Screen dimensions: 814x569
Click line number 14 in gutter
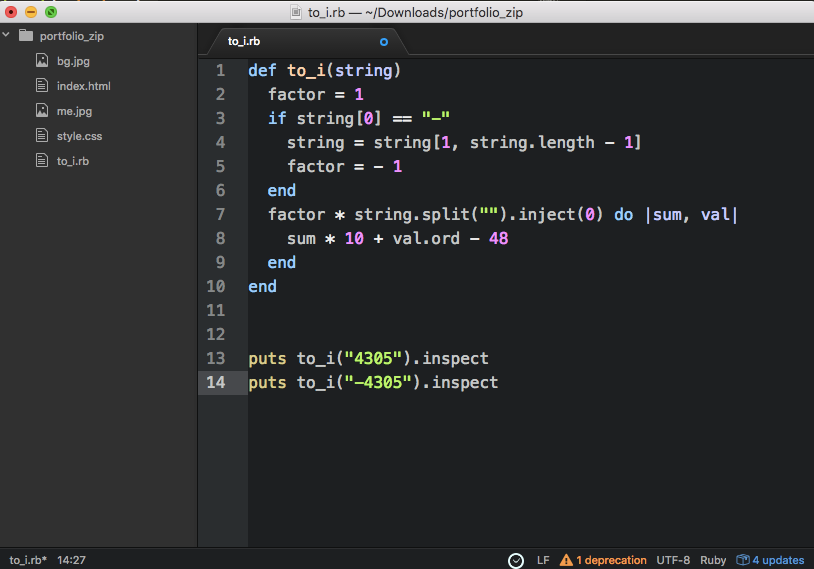216,383
